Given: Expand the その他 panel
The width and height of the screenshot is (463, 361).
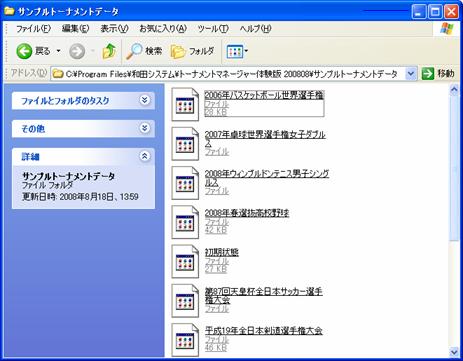Looking at the screenshot, I should (x=144, y=128).
